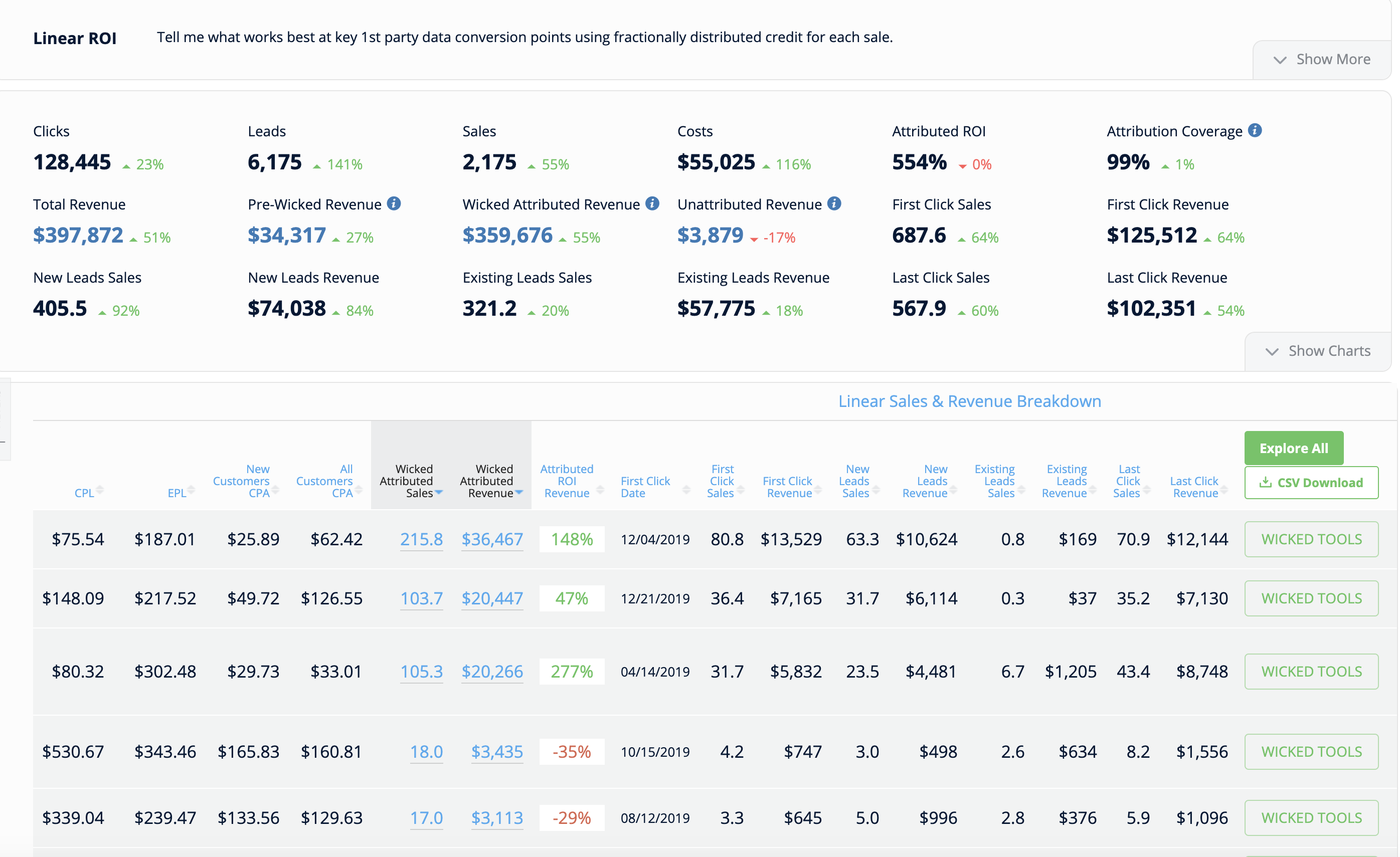Expand the Show Charts section

(1318, 351)
